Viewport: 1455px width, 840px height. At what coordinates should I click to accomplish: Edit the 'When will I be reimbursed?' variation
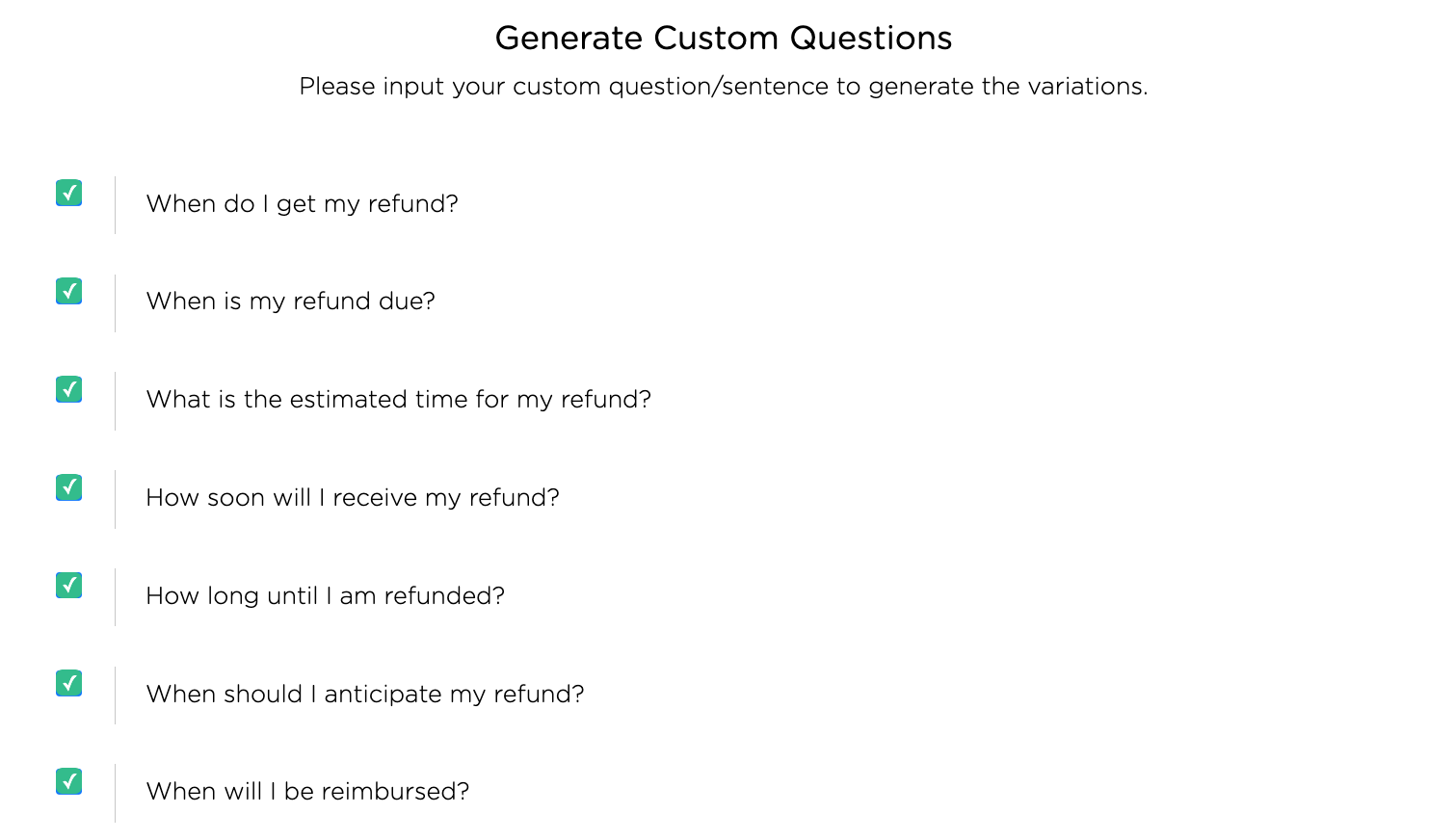[307, 792]
